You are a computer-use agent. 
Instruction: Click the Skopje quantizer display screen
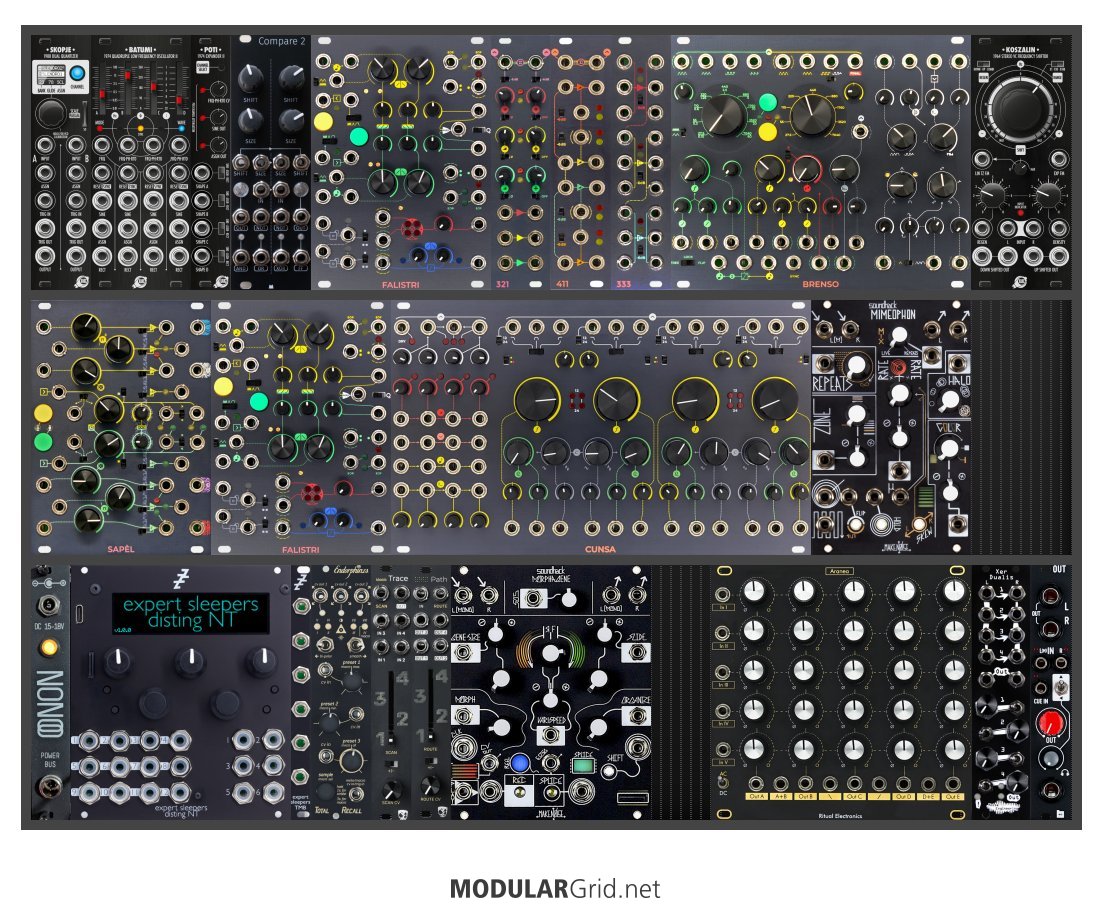click(51, 74)
